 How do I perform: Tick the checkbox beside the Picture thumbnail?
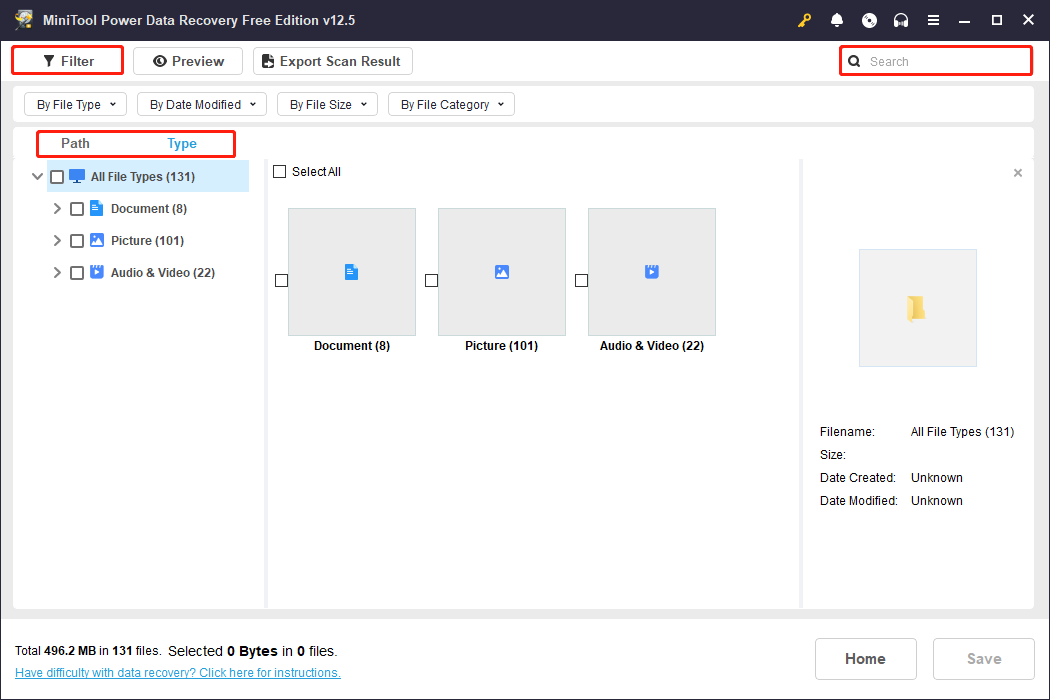(431, 281)
